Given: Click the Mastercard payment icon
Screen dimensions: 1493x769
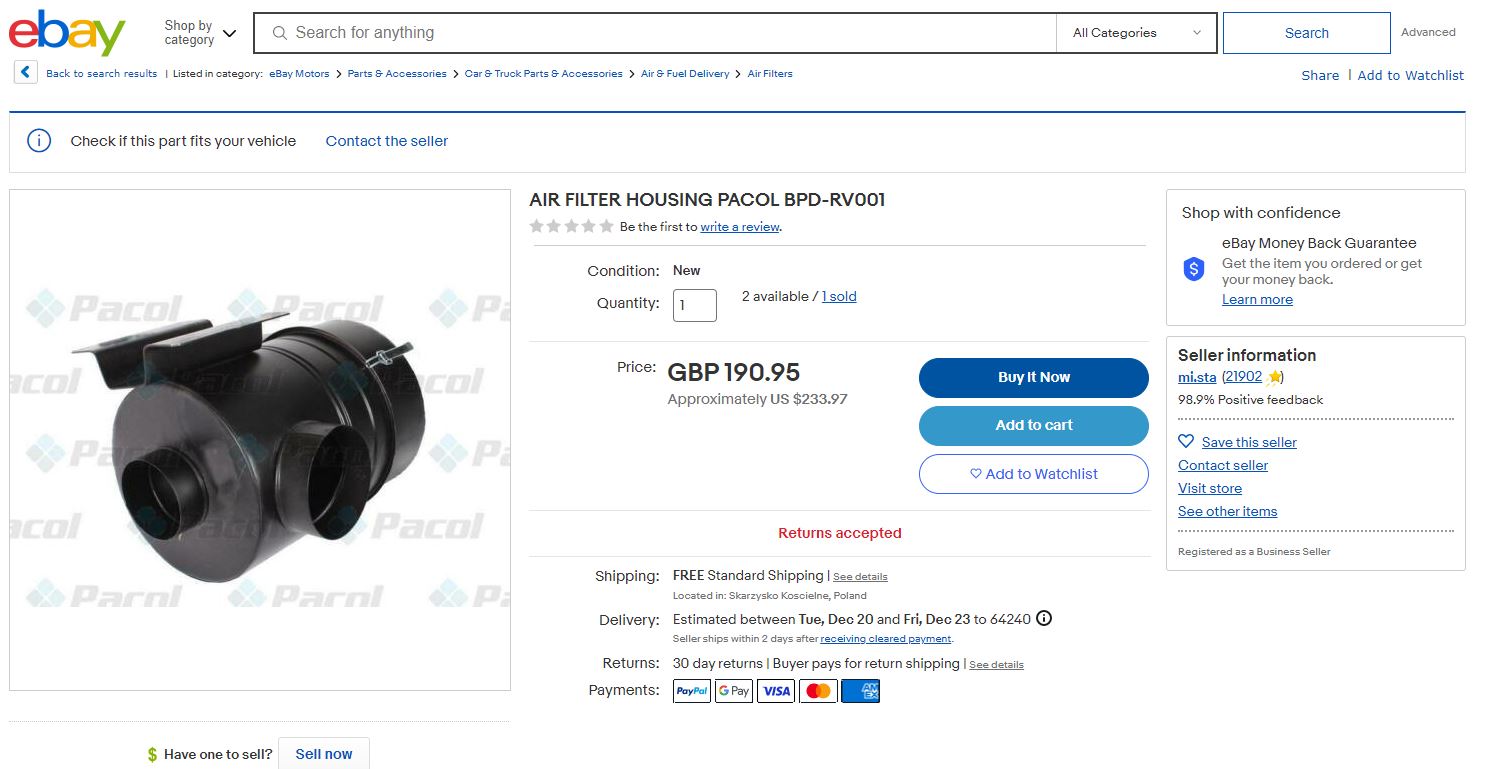Looking at the screenshot, I should pyautogui.click(x=818, y=691).
